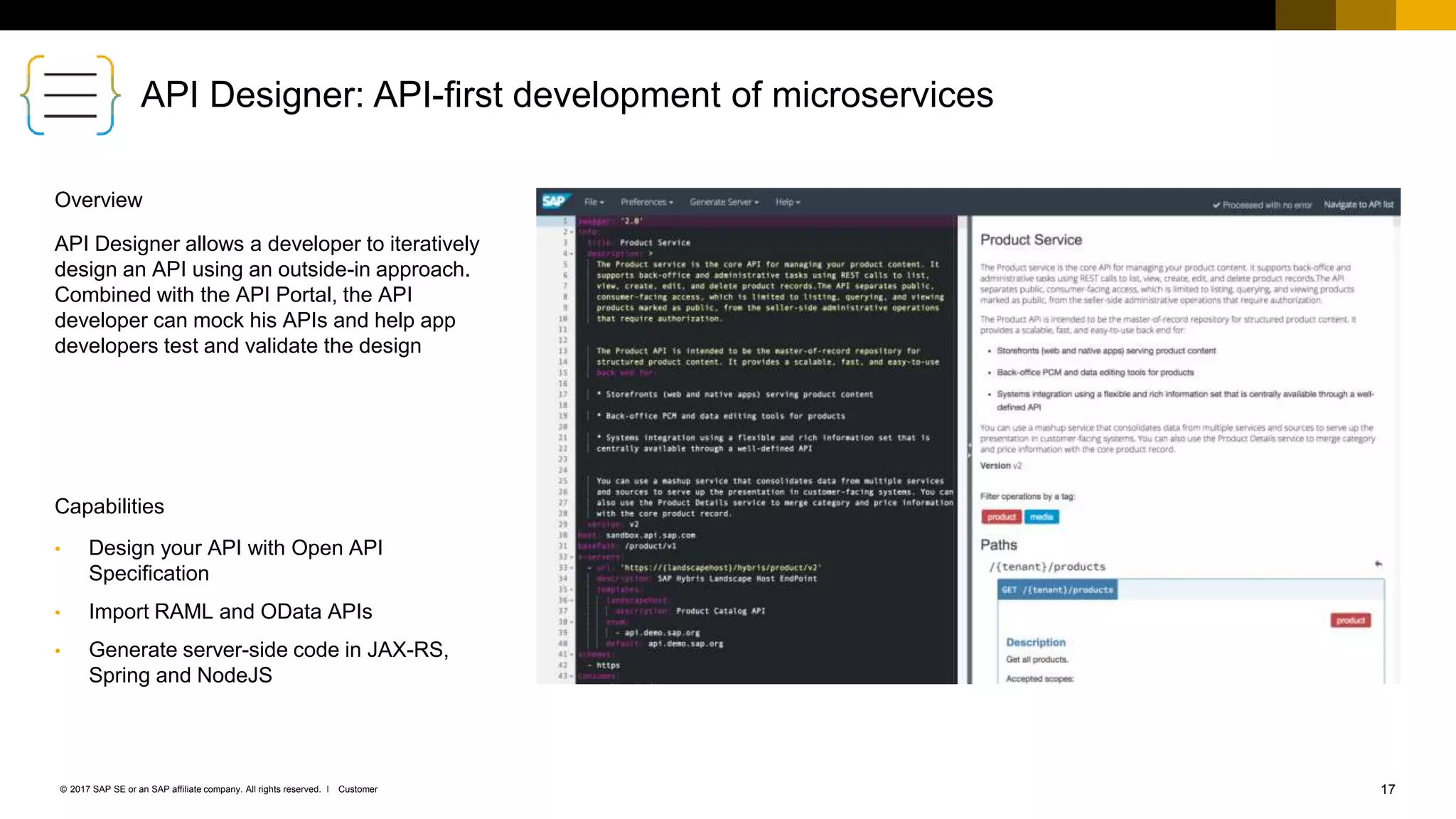The image size is (1456, 819).
Task: Collapse the info block at editor line 2
Action: tap(570, 232)
